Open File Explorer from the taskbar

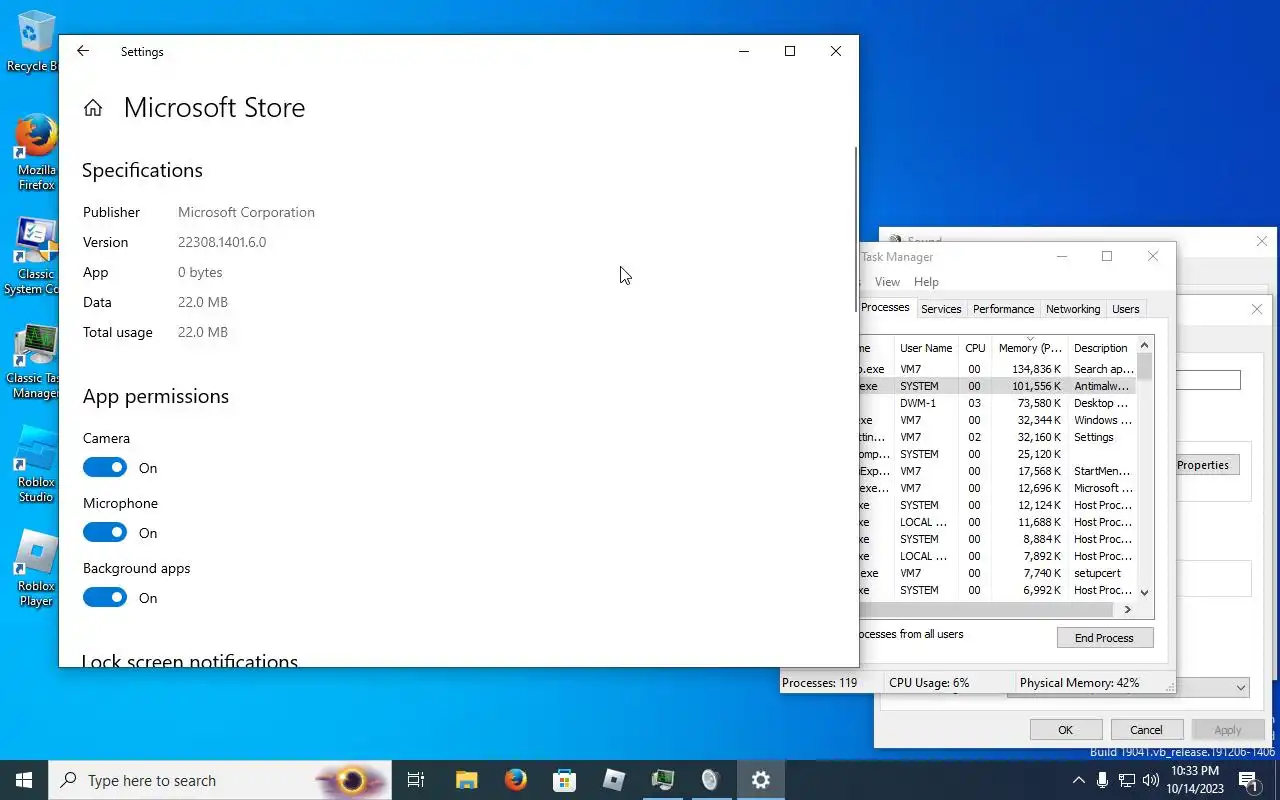(x=466, y=780)
